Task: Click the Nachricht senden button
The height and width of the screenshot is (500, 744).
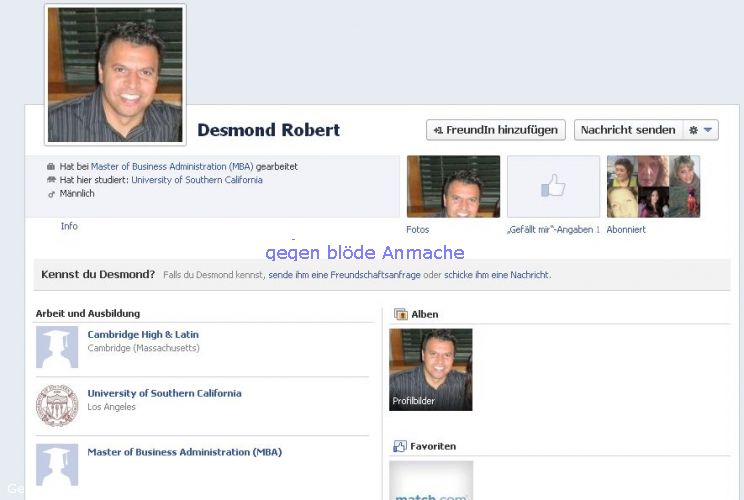Action: click(x=628, y=130)
